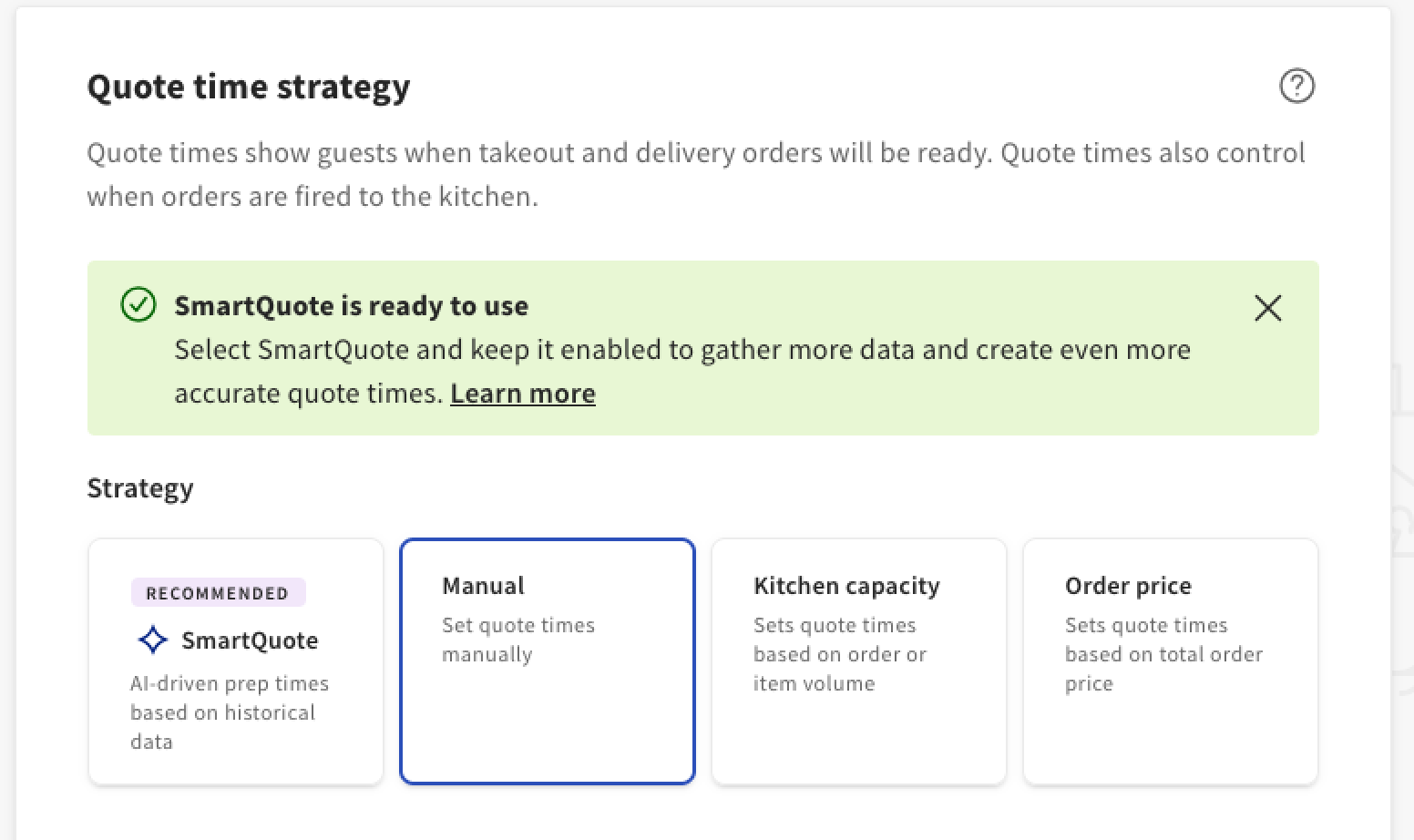Click the Order price card title
Image resolution: width=1414 pixels, height=840 pixels.
tap(1128, 586)
